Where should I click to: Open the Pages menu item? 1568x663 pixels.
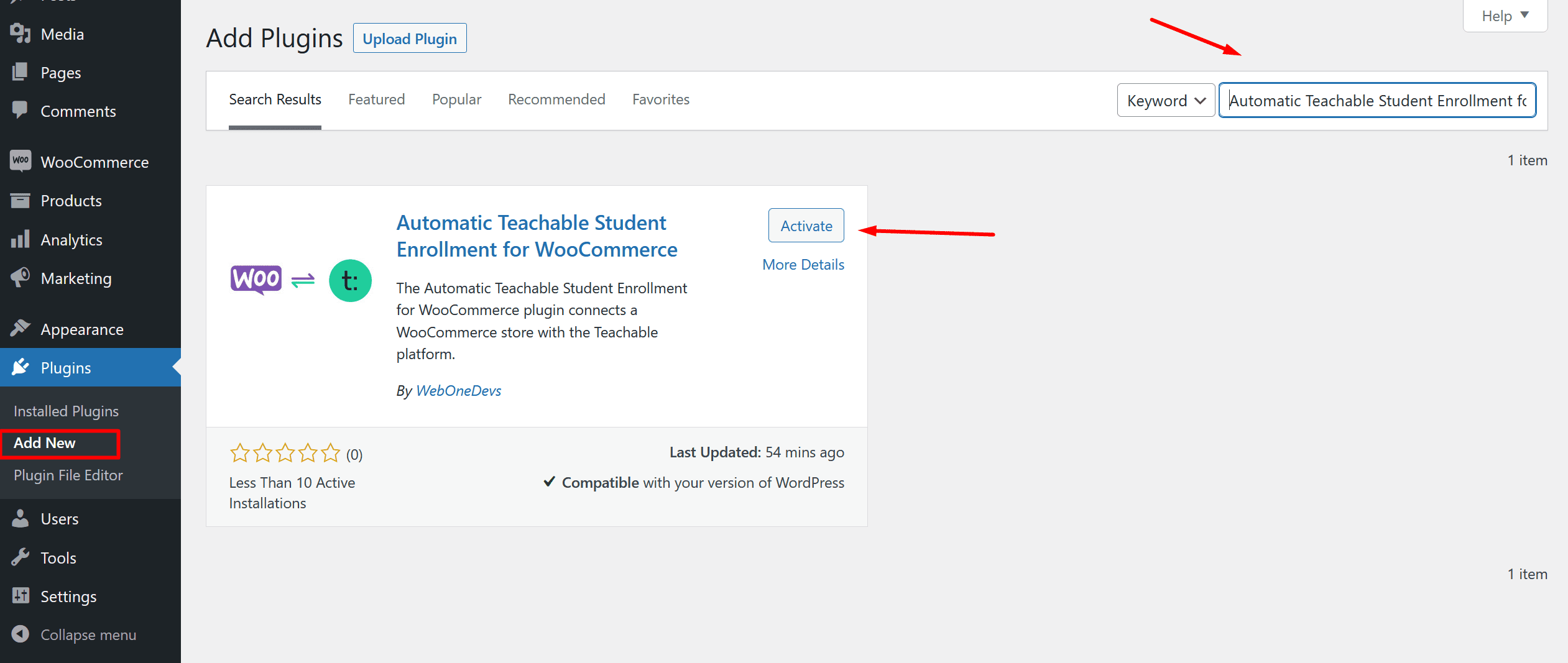pyautogui.click(x=90, y=73)
